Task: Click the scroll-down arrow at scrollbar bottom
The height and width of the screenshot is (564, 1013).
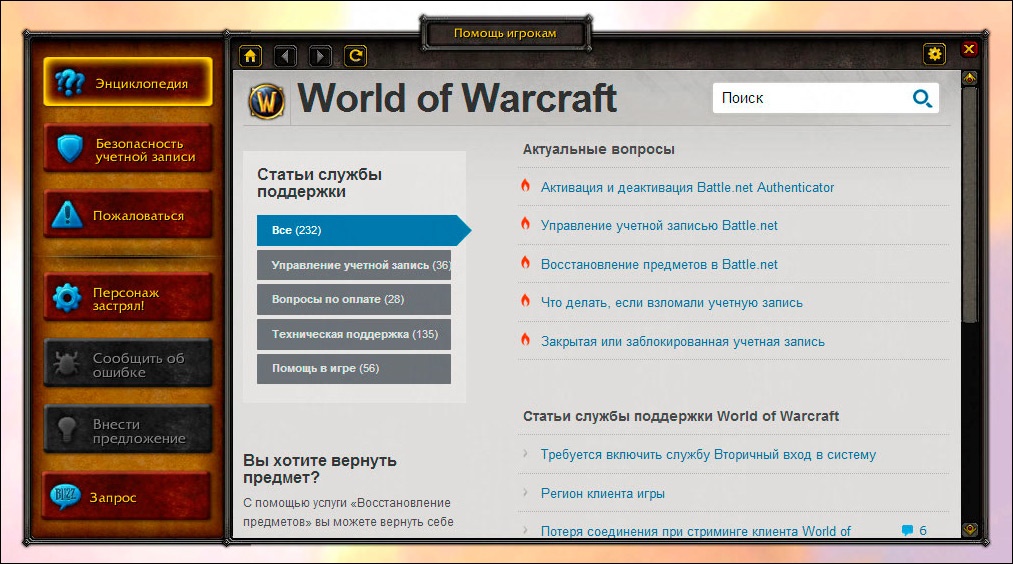Action: pyautogui.click(x=970, y=530)
